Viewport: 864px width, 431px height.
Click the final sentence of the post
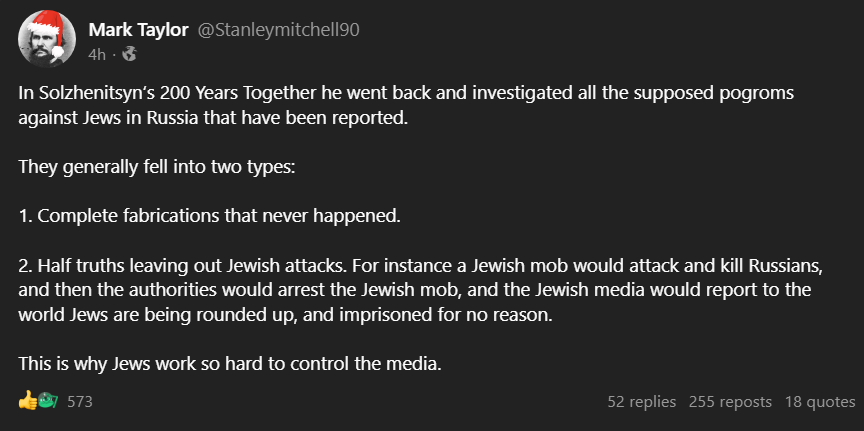coord(230,364)
